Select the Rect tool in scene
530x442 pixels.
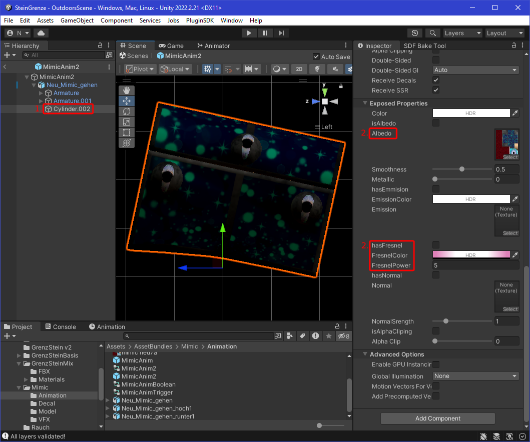click(x=127, y=132)
